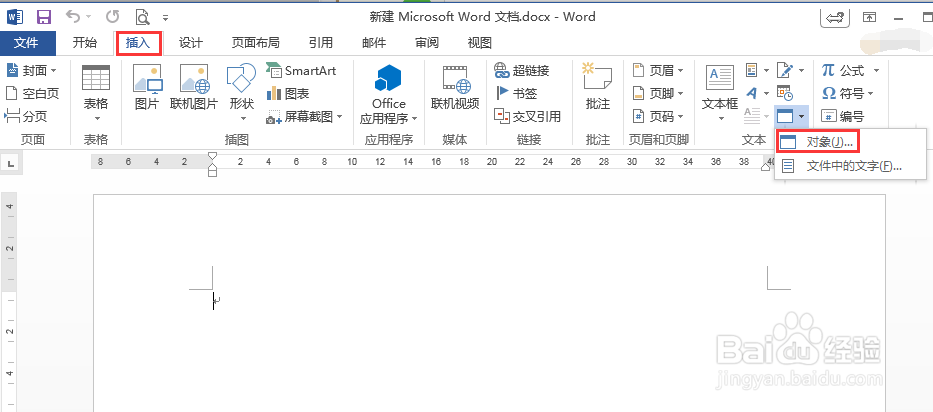This screenshot has width=933, height=412.
Task: Click the Save icon in the title bar
Action: pyautogui.click(x=44, y=17)
